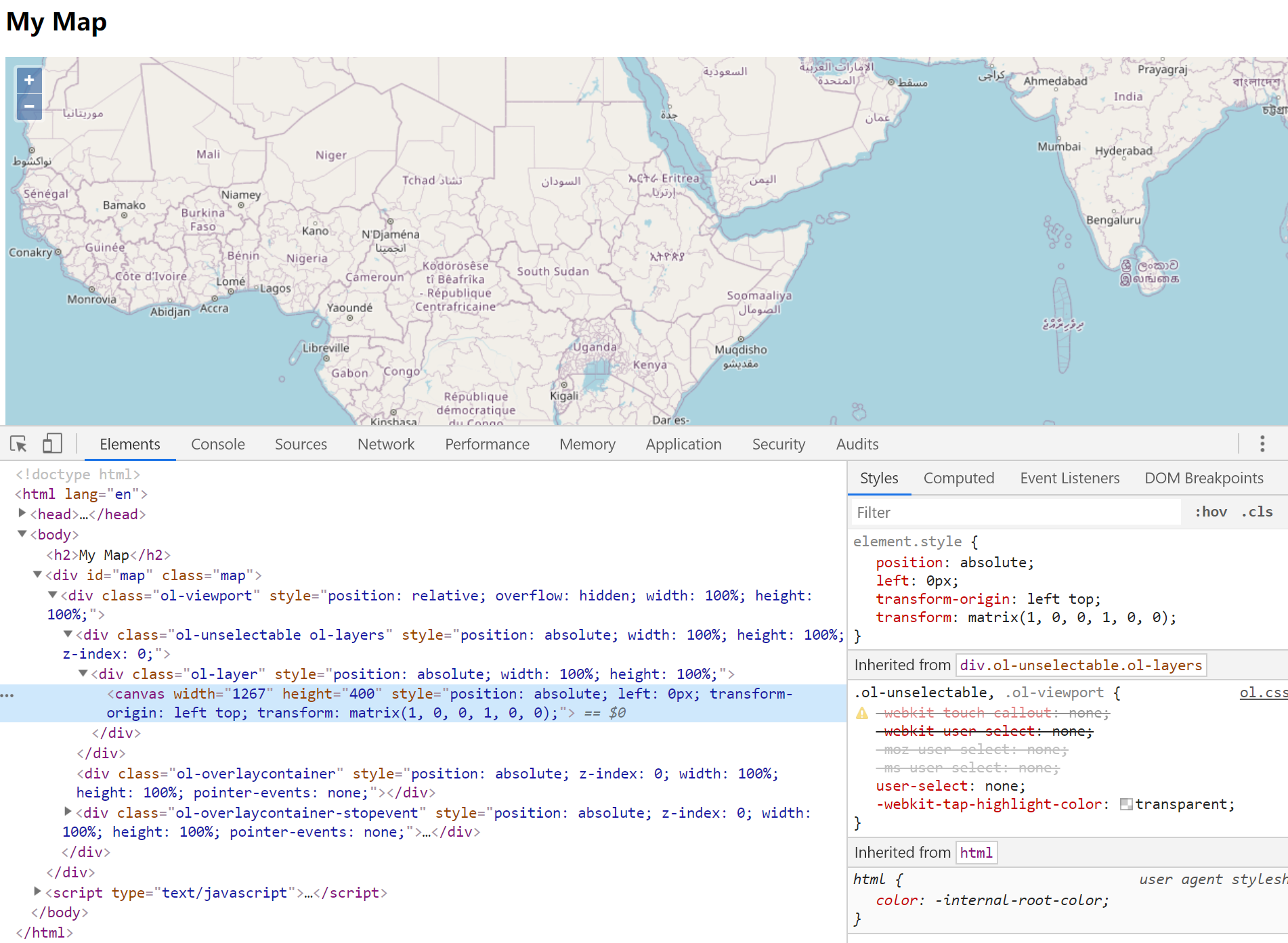Collapse the body element node
Image resolution: width=1288 pixels, height=943 pixels.
click(22, 534)
